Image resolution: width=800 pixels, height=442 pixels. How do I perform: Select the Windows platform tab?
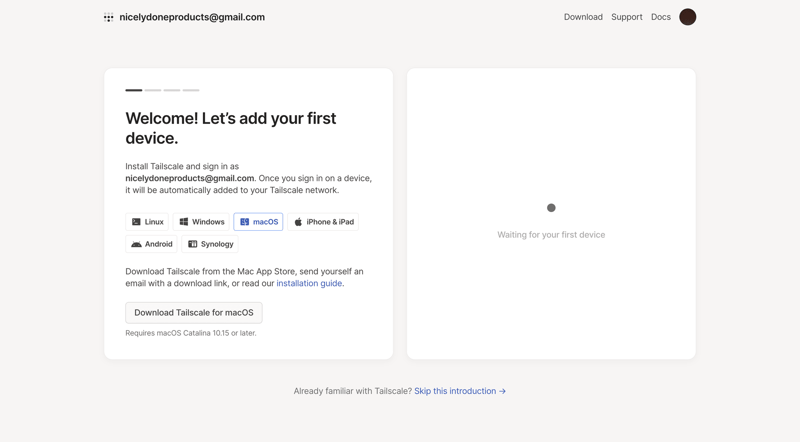(x=202, y=222)
